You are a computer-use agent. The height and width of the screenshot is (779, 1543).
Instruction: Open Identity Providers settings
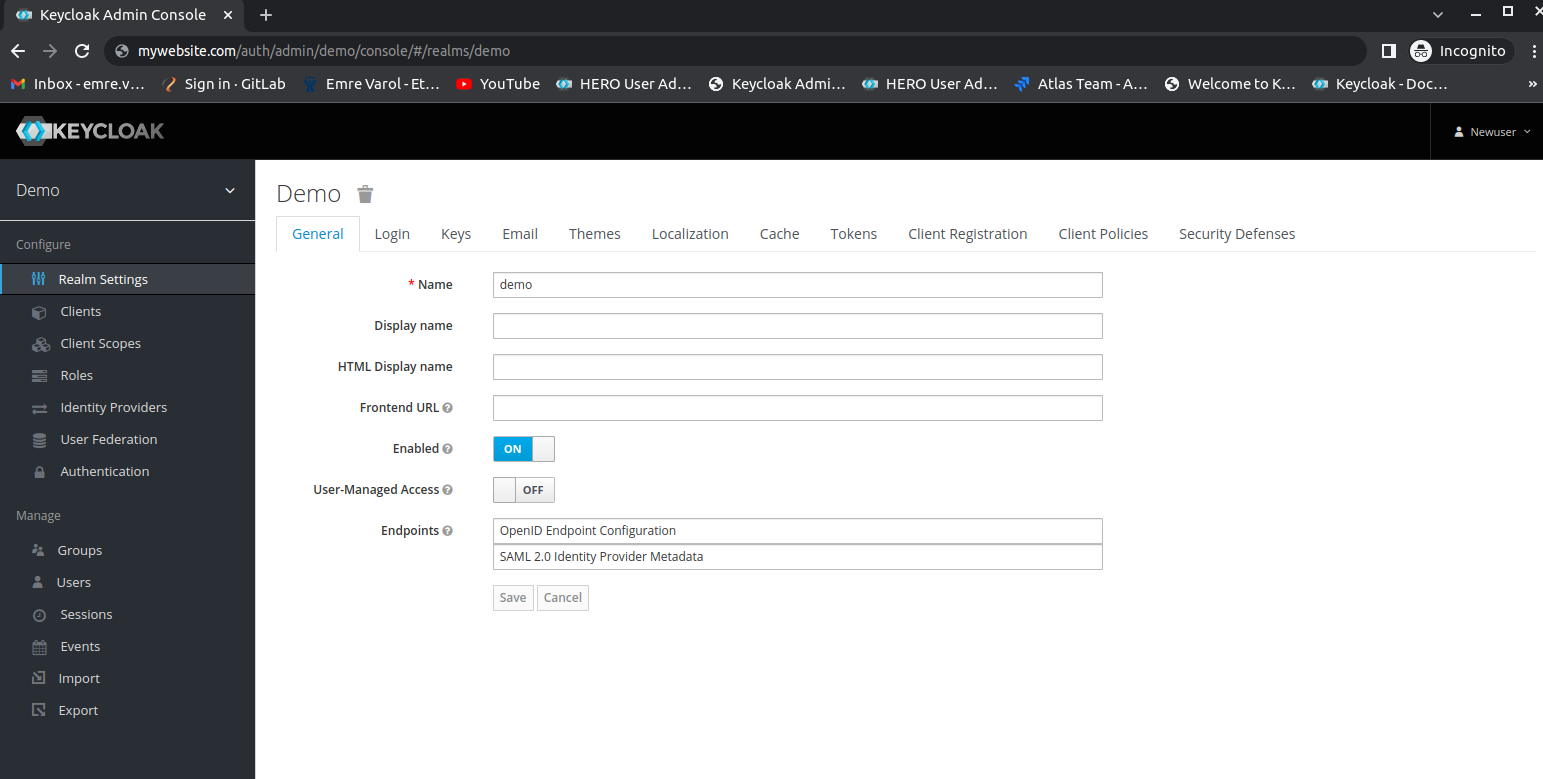coord(112,407)
